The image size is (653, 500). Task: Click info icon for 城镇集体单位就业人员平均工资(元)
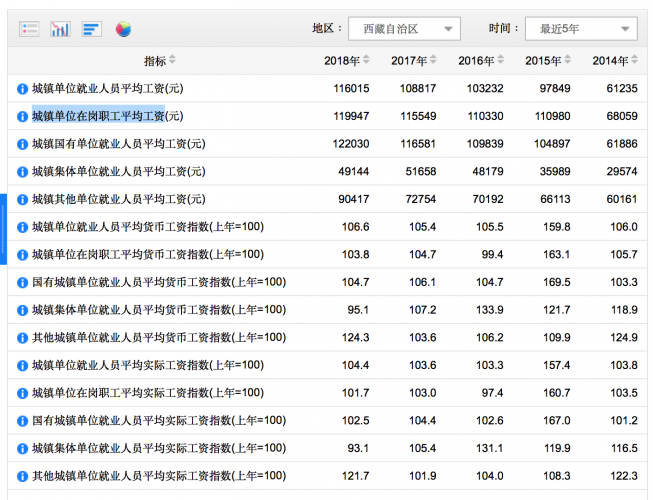coord(22,172)
